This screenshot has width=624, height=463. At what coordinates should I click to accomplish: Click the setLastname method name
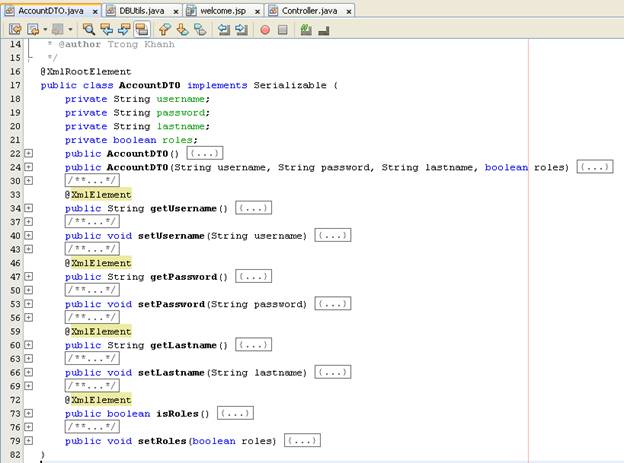point(171,373)
